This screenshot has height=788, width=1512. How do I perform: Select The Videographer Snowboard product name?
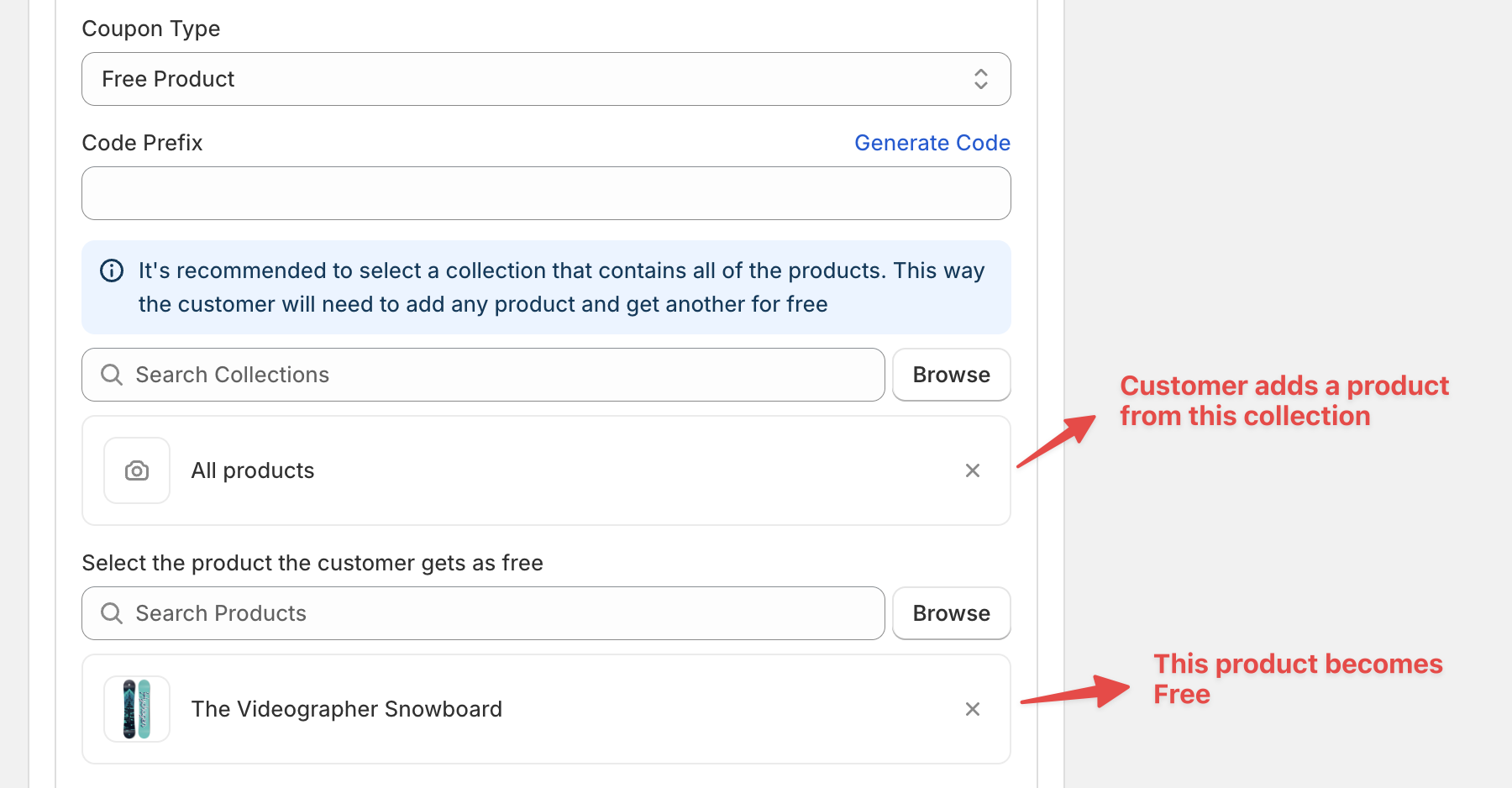click(346, 709)
